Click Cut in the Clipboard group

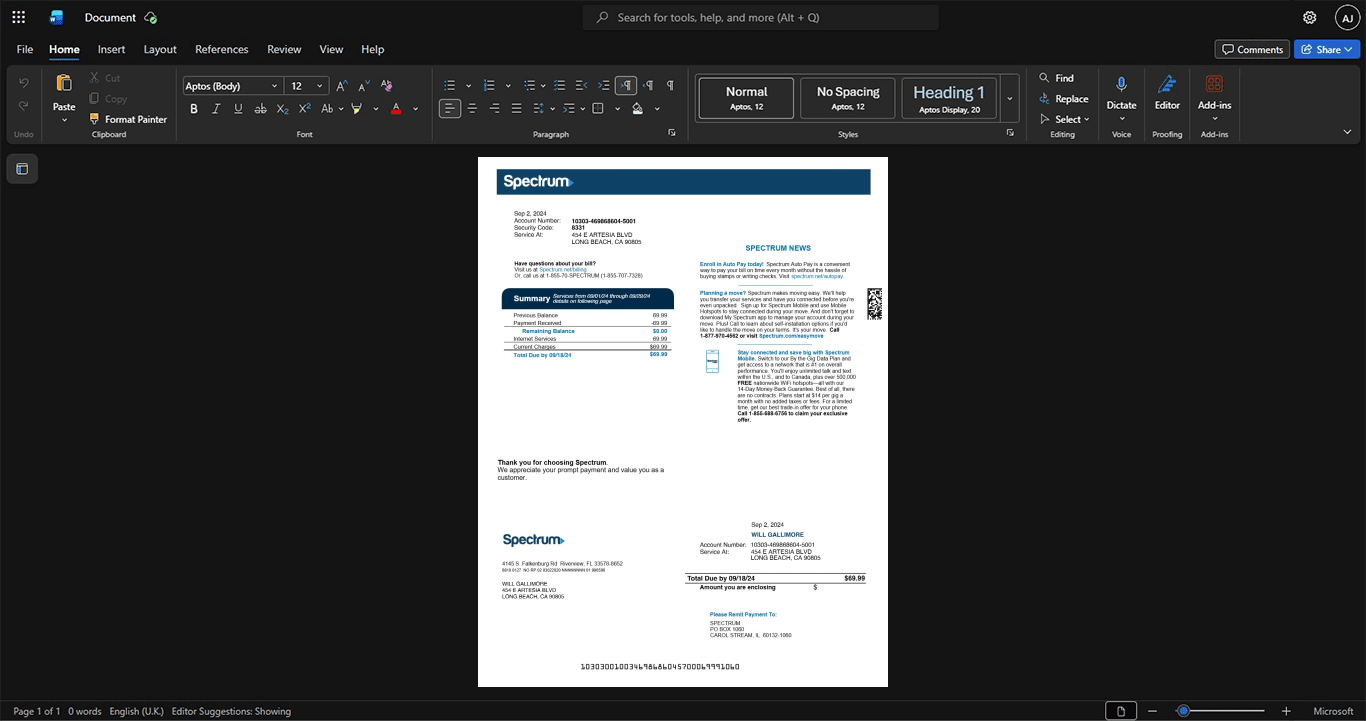pyautogui.click(x=105, y=78)
